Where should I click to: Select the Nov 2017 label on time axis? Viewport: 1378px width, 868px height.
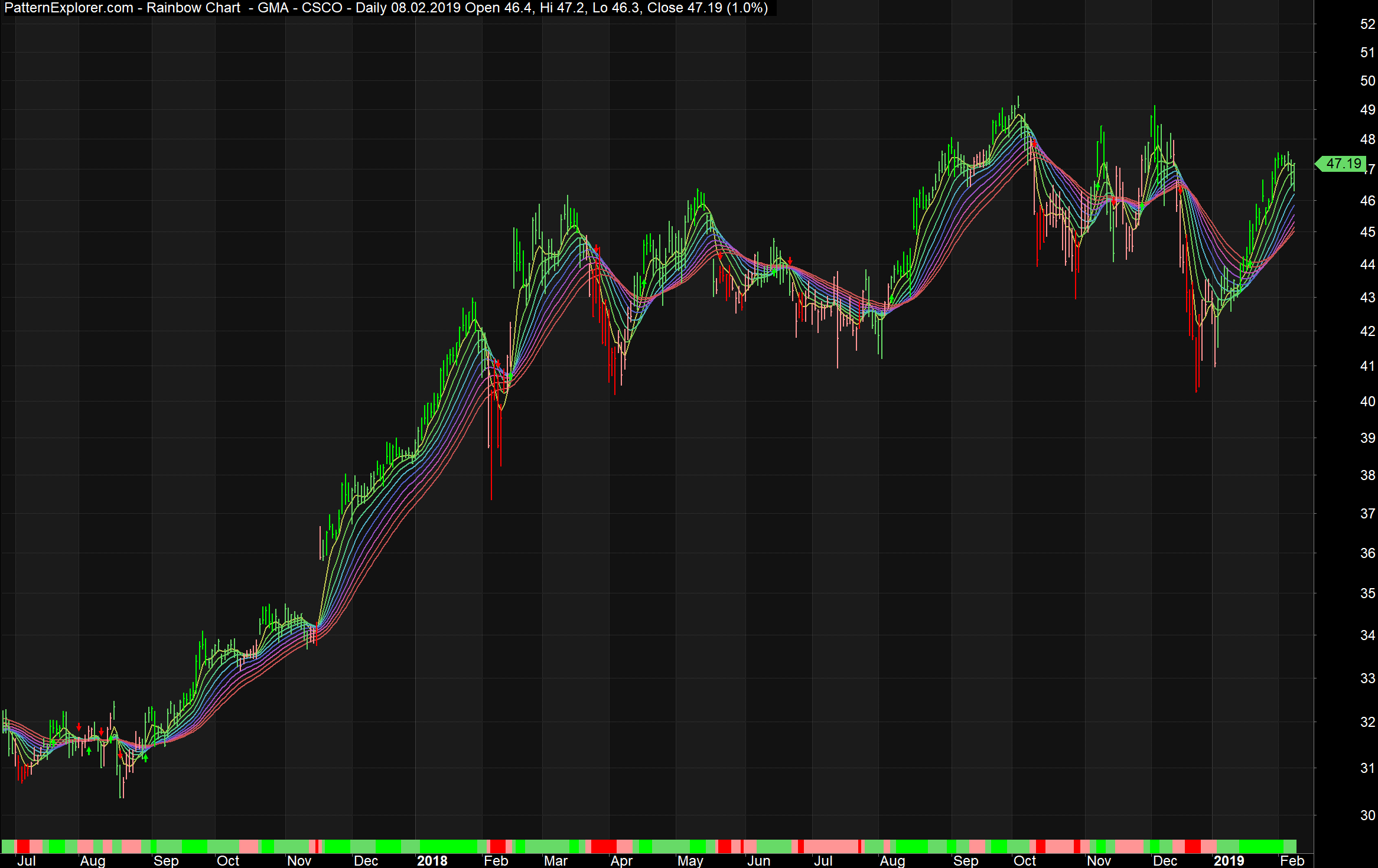[299, 860]
